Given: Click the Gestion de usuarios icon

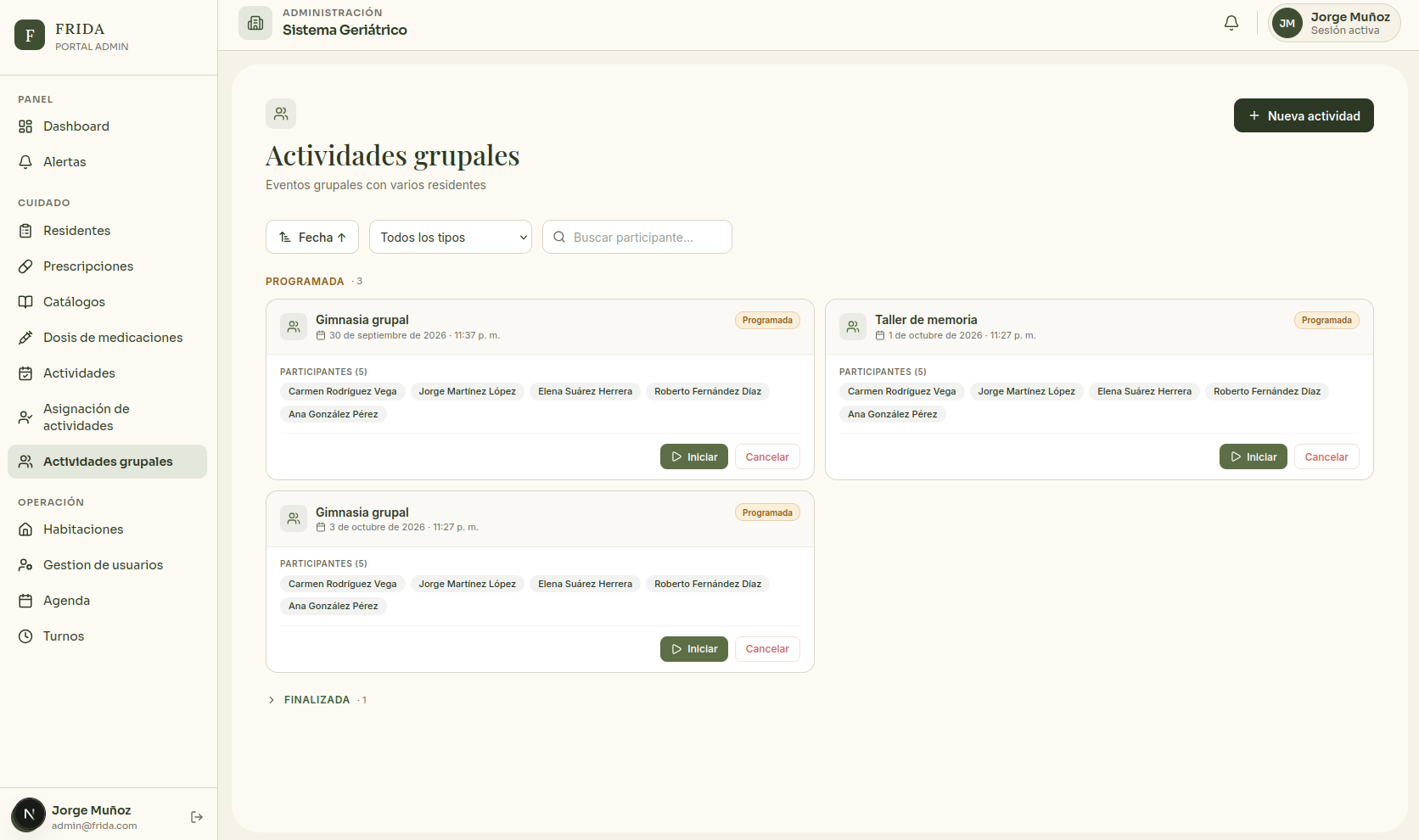Looking at the screenshot, I should (25, 565).
